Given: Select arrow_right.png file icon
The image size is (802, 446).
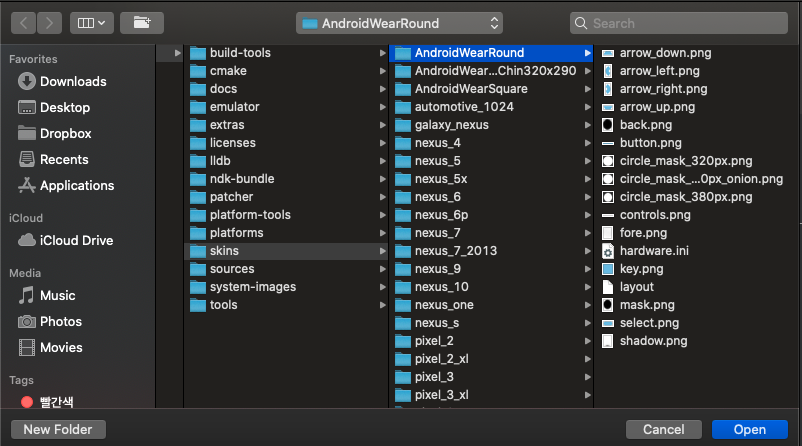Looking at the screenshot, I should [x=608, y=89].
